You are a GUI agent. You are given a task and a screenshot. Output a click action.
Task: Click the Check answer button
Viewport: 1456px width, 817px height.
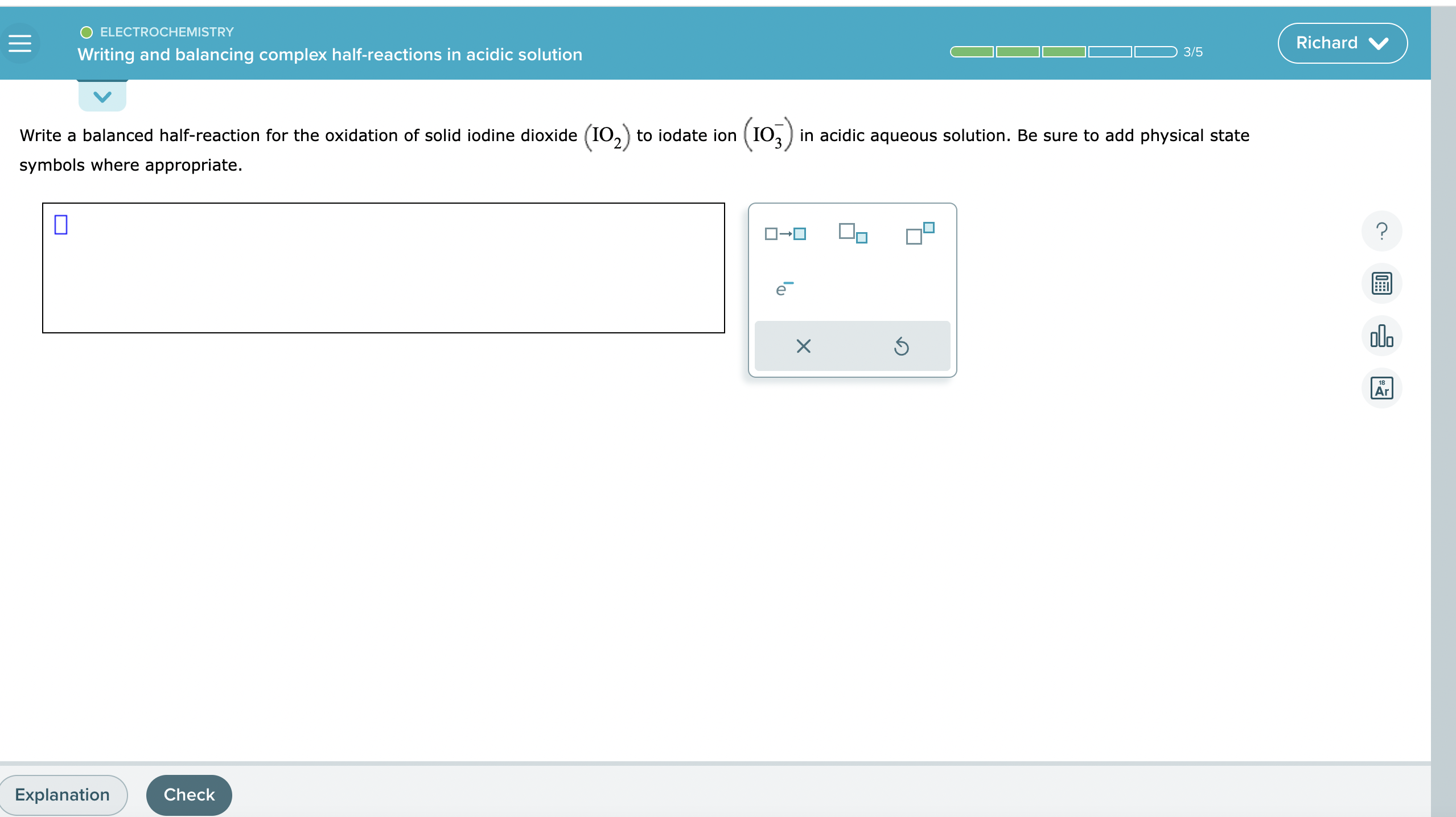tap(188, 795)
